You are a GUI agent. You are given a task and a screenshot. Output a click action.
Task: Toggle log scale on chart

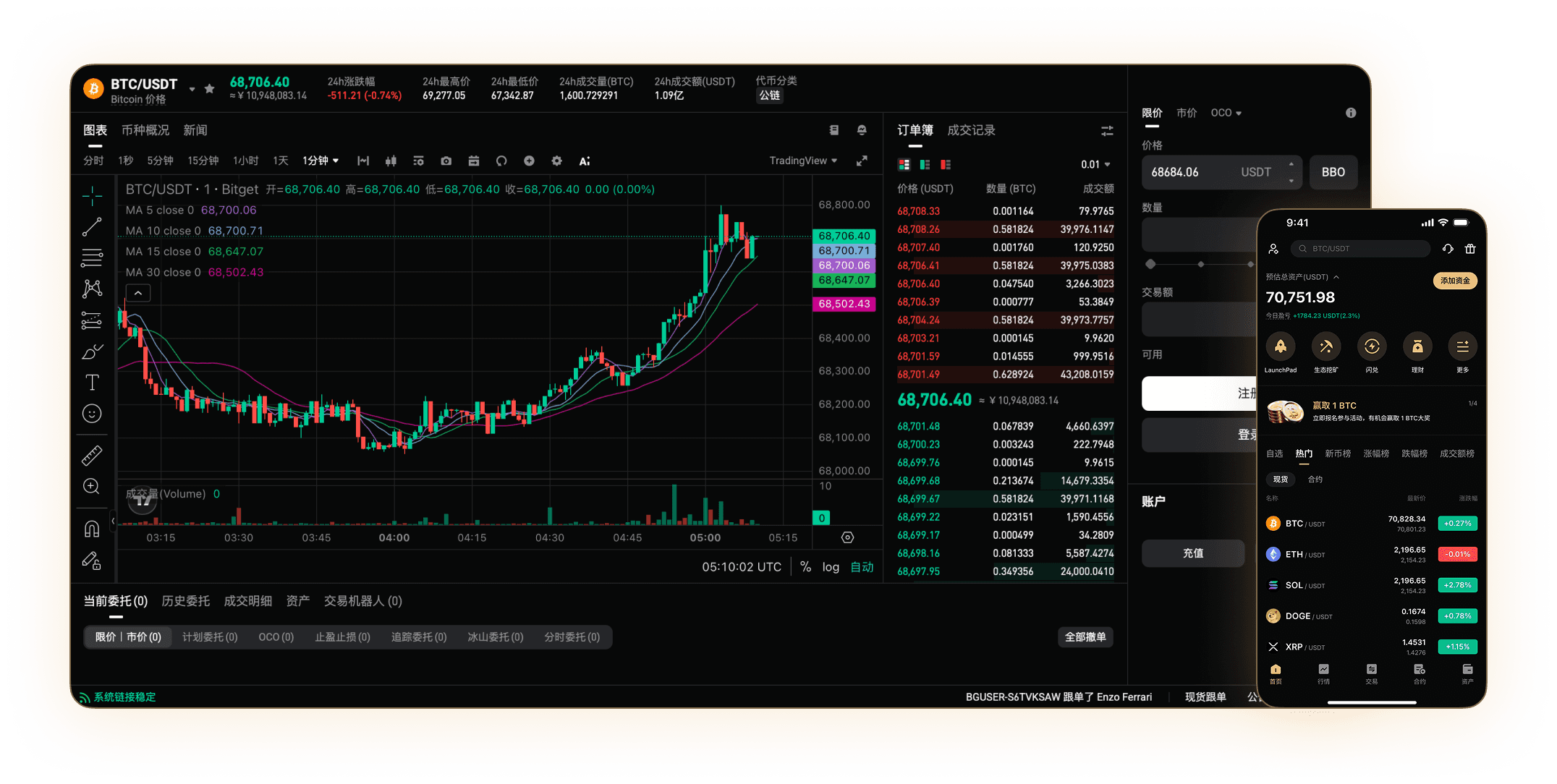pos(831,567)
